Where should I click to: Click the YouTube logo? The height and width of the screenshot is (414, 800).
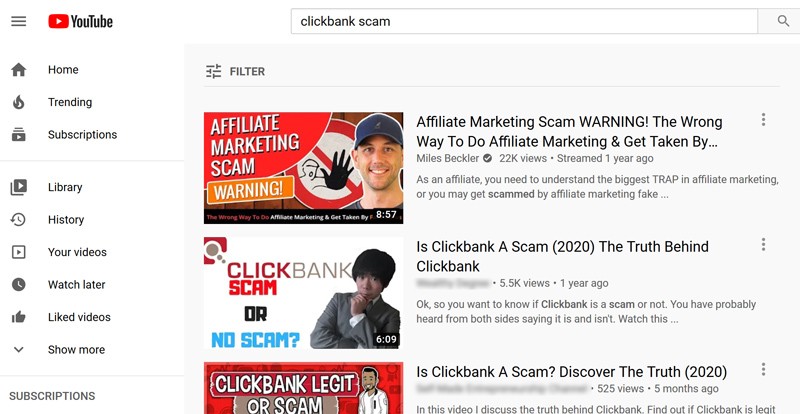point(81,21)
